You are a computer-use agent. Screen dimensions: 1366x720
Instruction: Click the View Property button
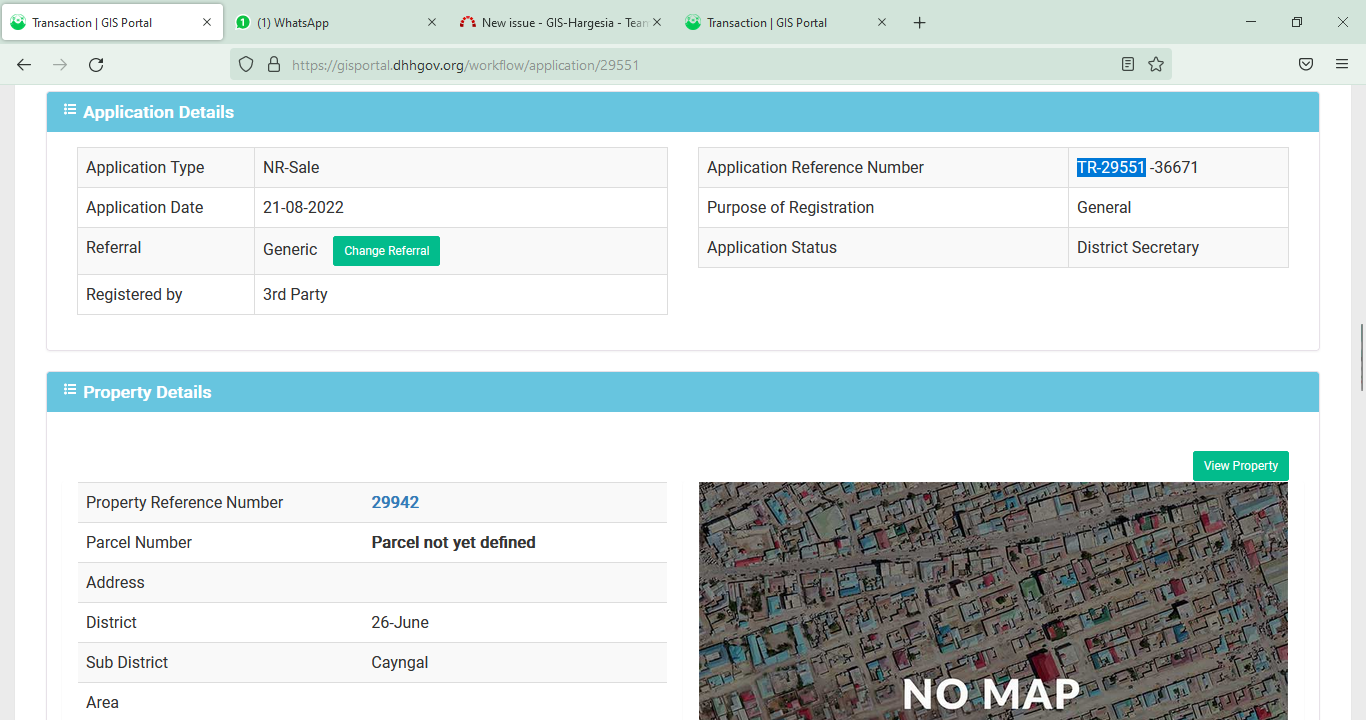pos(1241,466)
